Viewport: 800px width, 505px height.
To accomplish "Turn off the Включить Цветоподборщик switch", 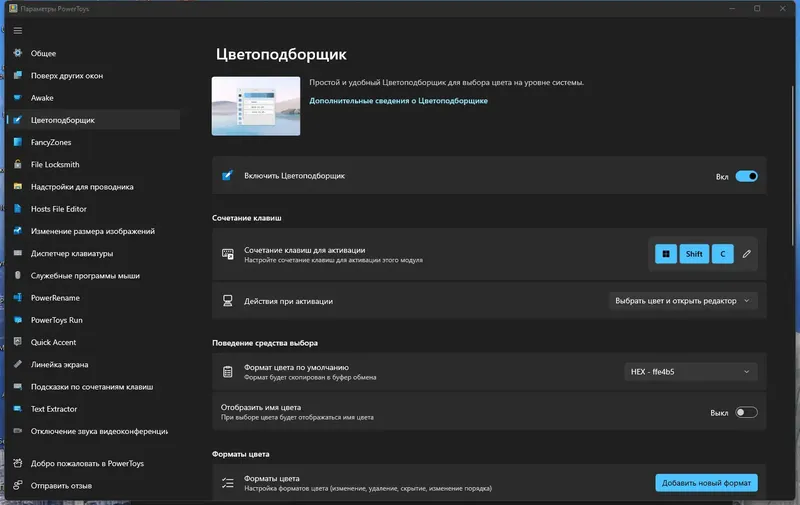I will [746, 176].
